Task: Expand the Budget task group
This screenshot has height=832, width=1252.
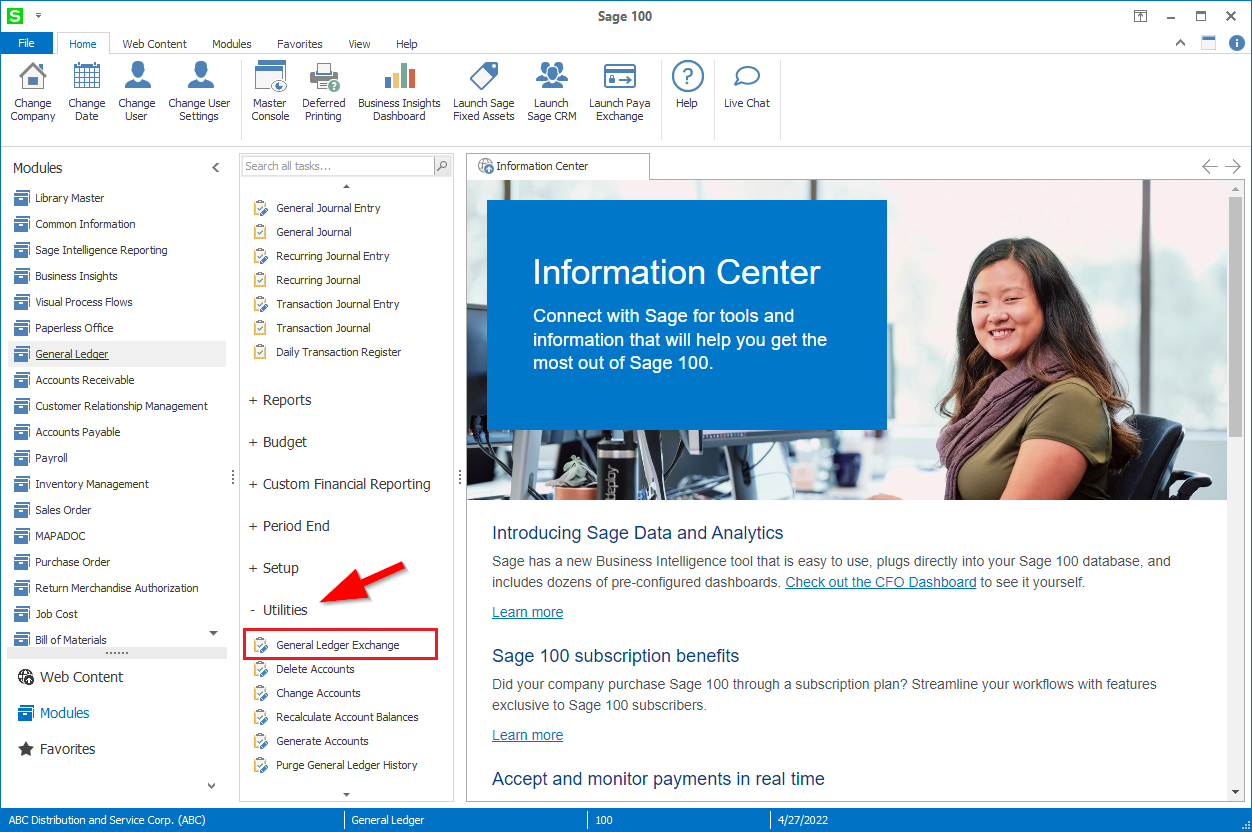Action: tap(278, 442)
